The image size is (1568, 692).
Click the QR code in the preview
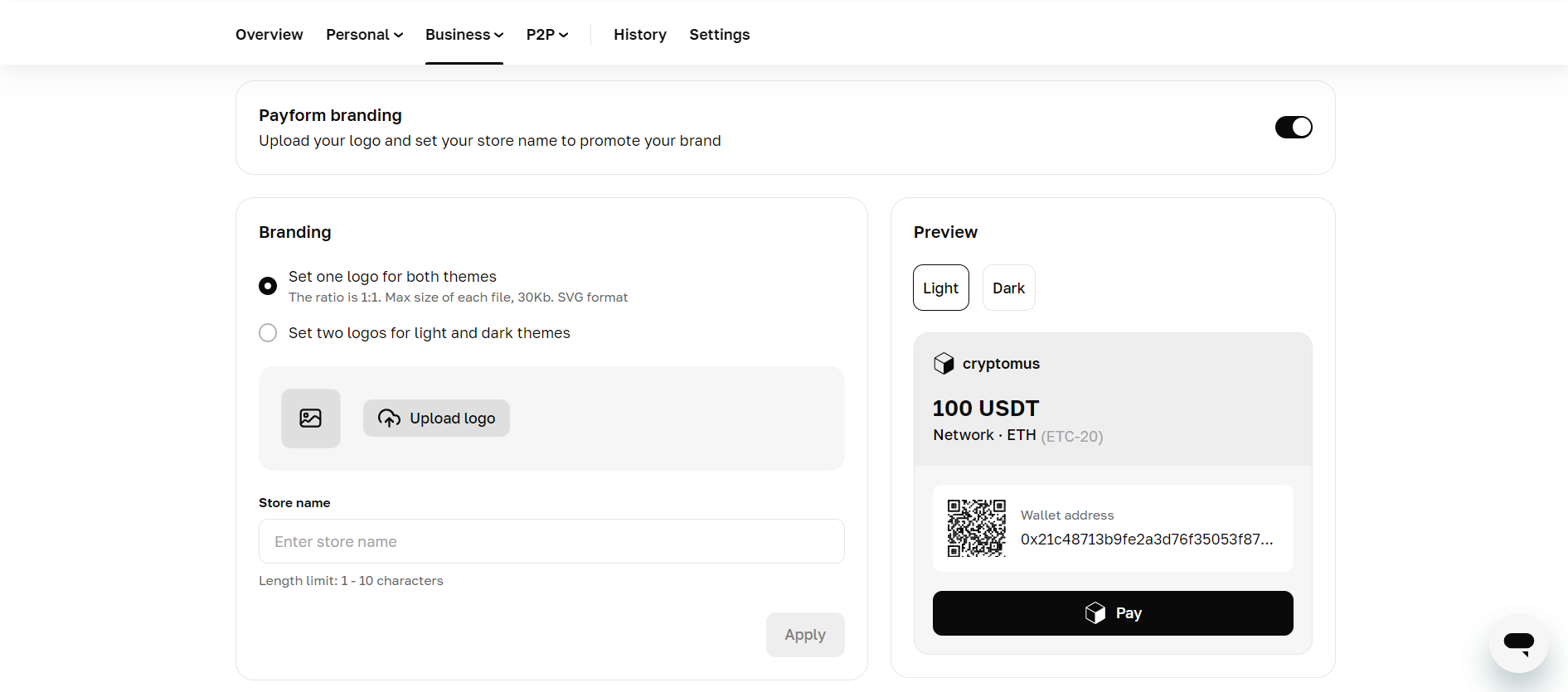pyautogui.click(x=976, y=528)
